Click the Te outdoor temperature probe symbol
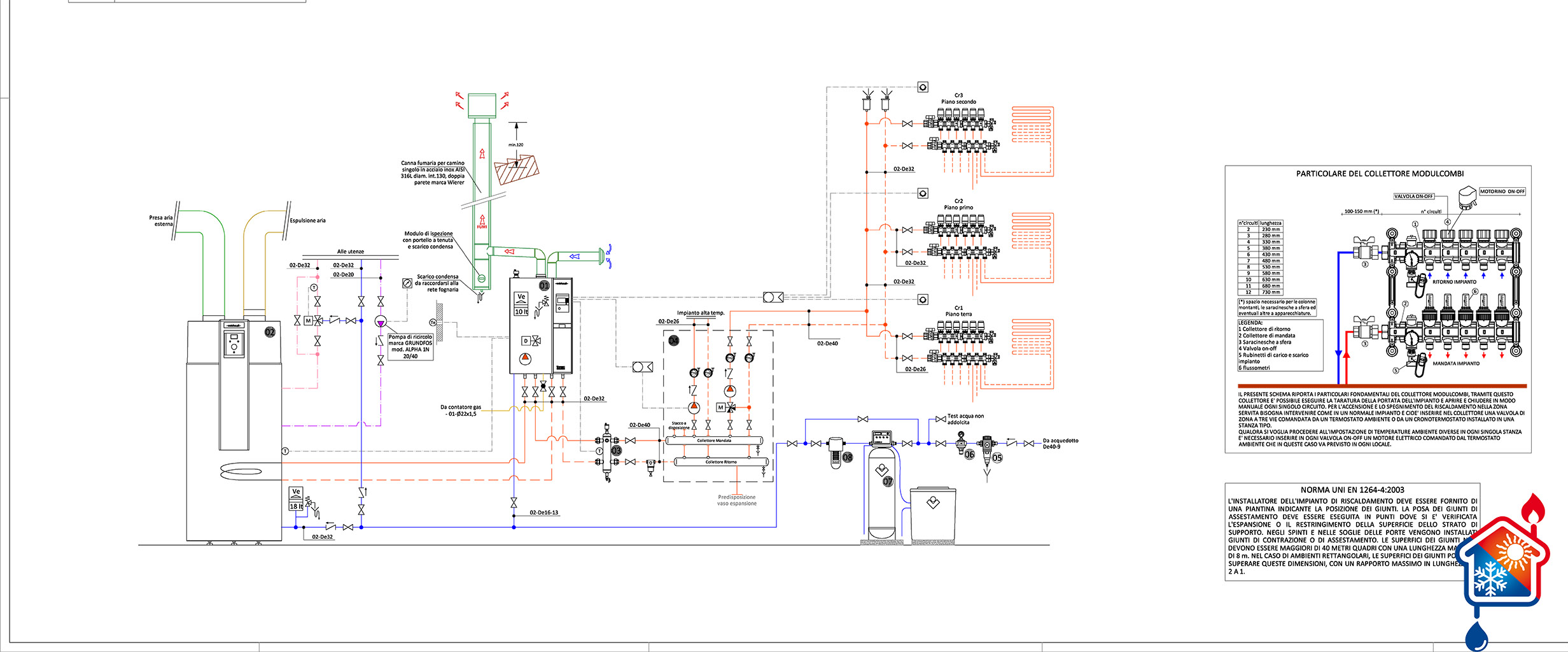Screen dimensions: 1568x652 [433, 323]
